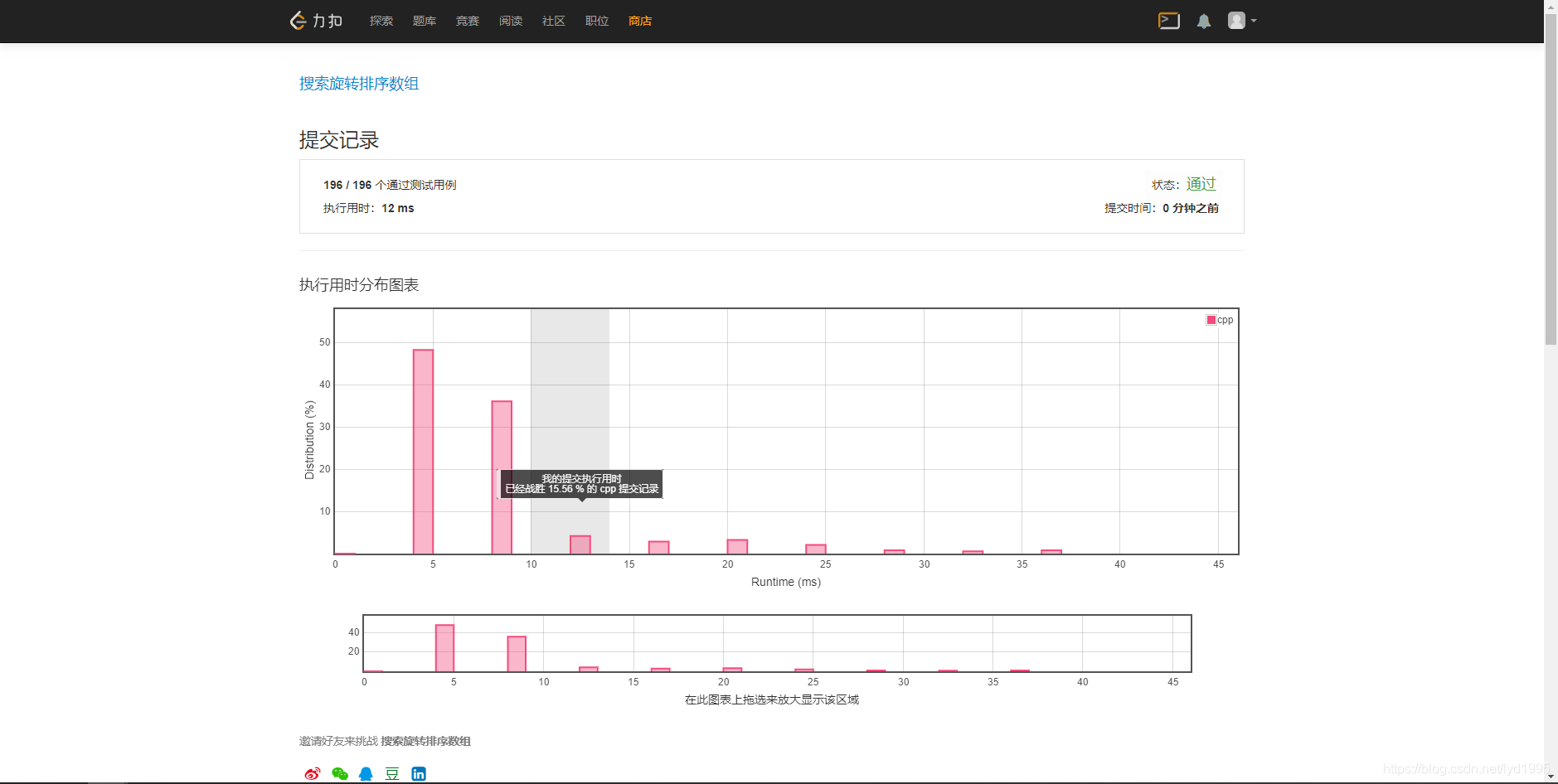Screen dimensions: 1558x784
Task: Click the 执行用时分布图表 heading
Action: point(359,285)
